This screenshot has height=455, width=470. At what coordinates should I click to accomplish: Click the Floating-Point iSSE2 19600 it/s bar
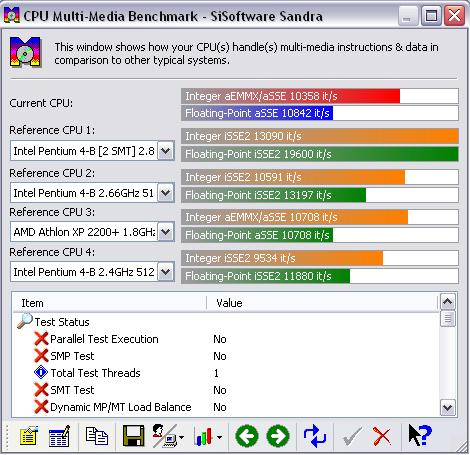tap(320, 154)
